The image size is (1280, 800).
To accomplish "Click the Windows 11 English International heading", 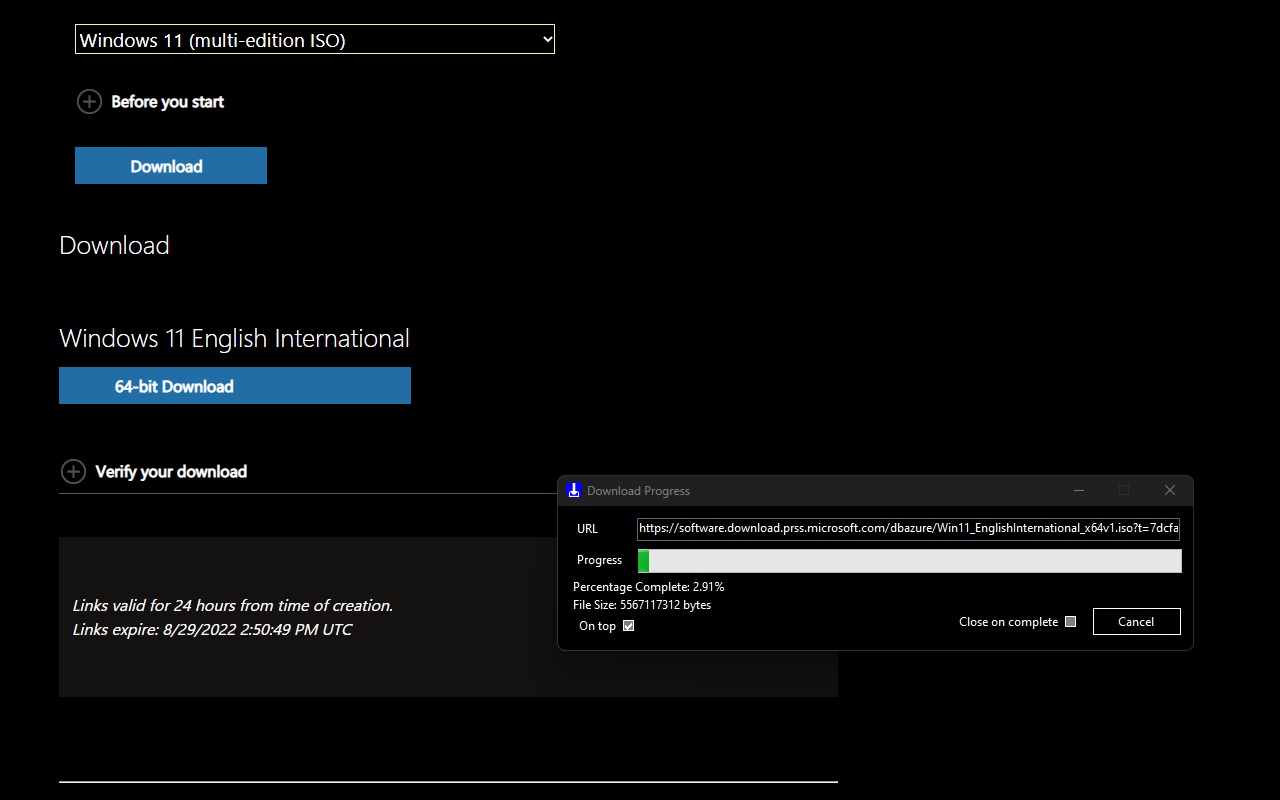I will coord(234,338).
